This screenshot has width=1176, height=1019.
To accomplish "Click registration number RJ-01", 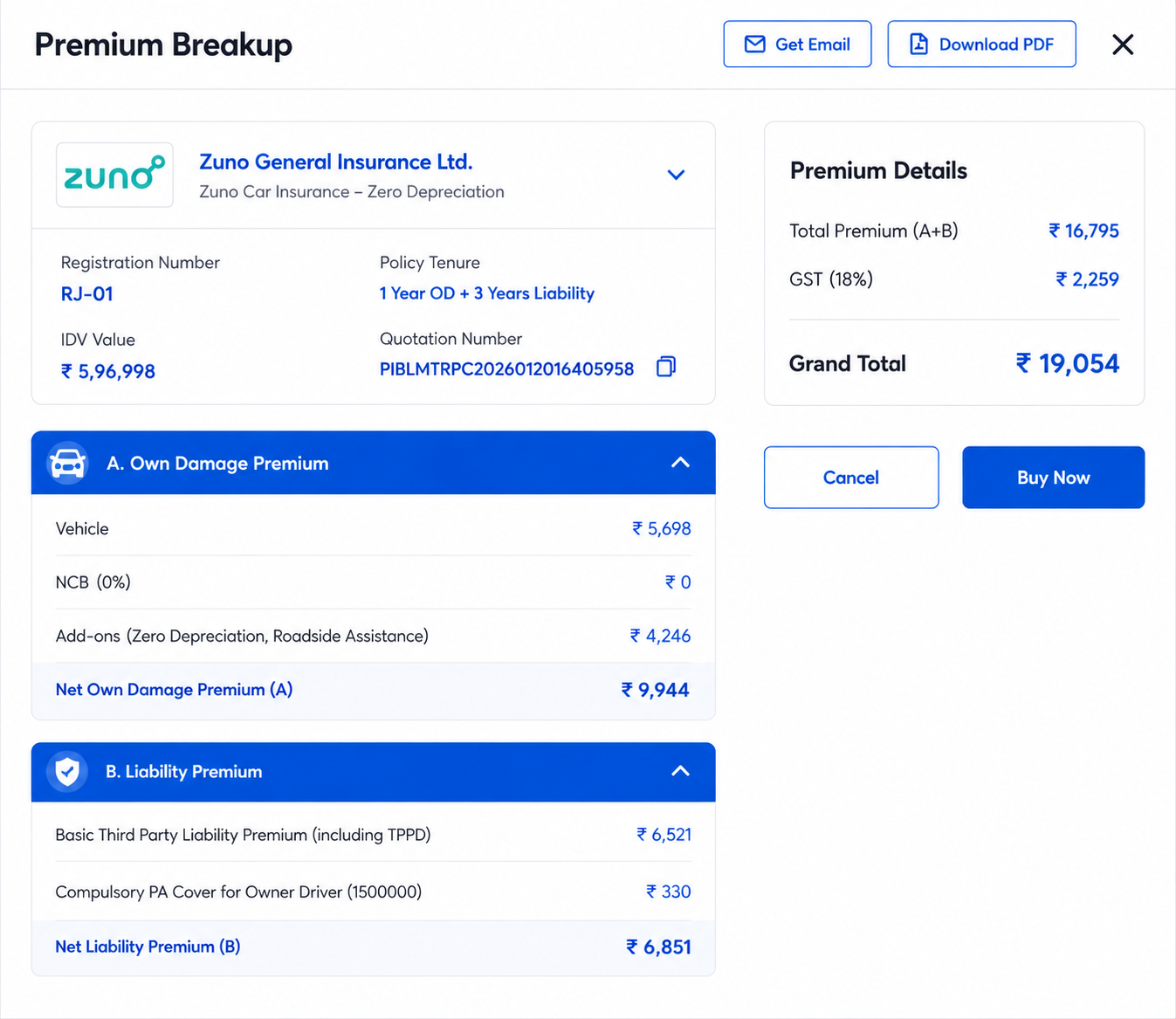I will pyautogui.click(x=86, y=294).
